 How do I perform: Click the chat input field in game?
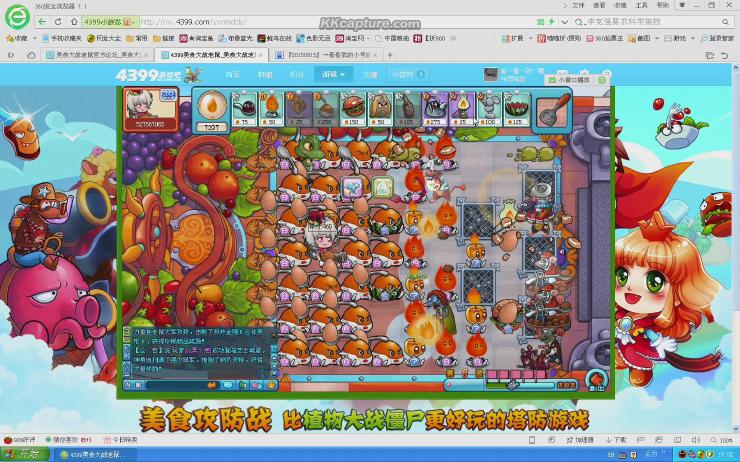click(183, 385)
